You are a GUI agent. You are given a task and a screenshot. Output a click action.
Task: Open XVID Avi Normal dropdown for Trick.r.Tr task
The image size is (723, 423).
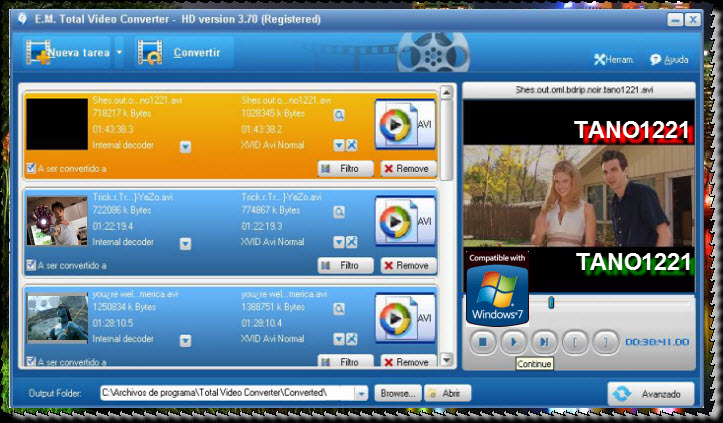338,242
